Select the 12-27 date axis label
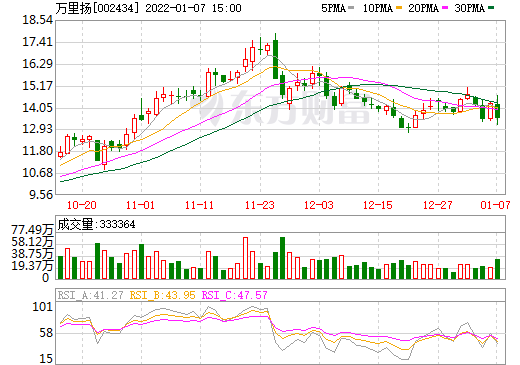520x365 pixels. point(438,205)
